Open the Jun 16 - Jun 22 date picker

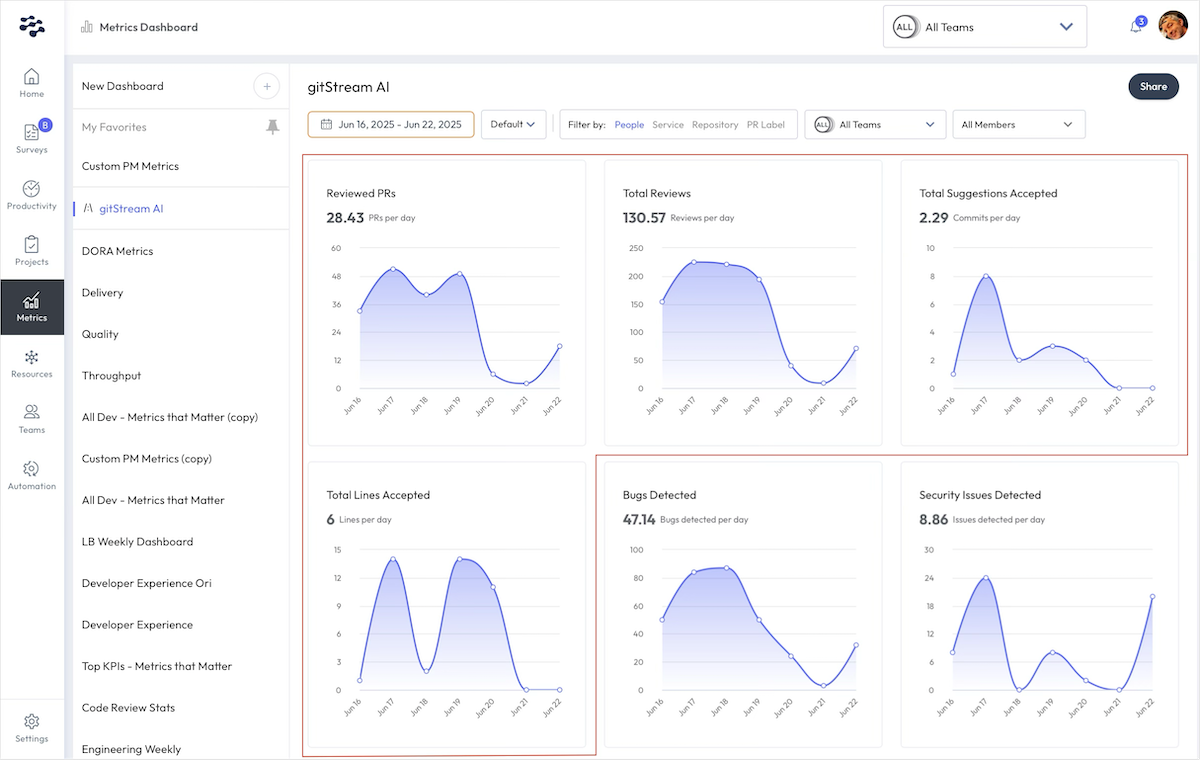tap(391, 125)
